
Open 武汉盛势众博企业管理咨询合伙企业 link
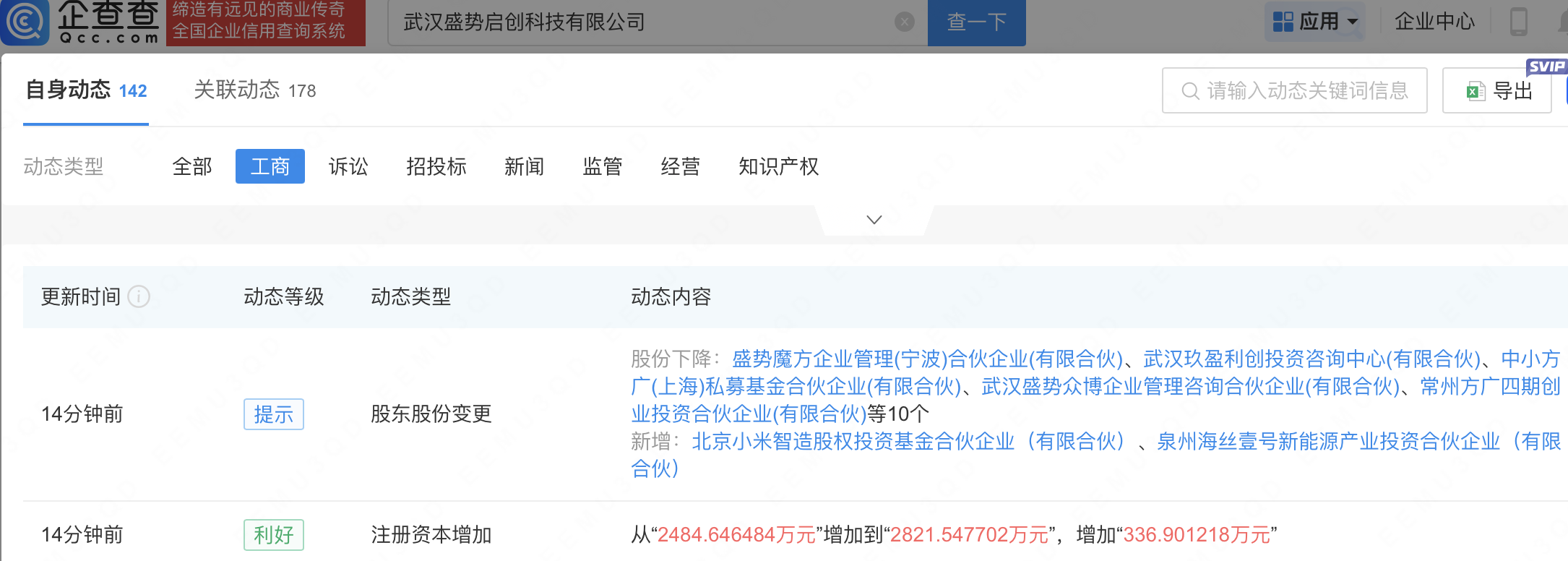click(x=1192, y=386)
